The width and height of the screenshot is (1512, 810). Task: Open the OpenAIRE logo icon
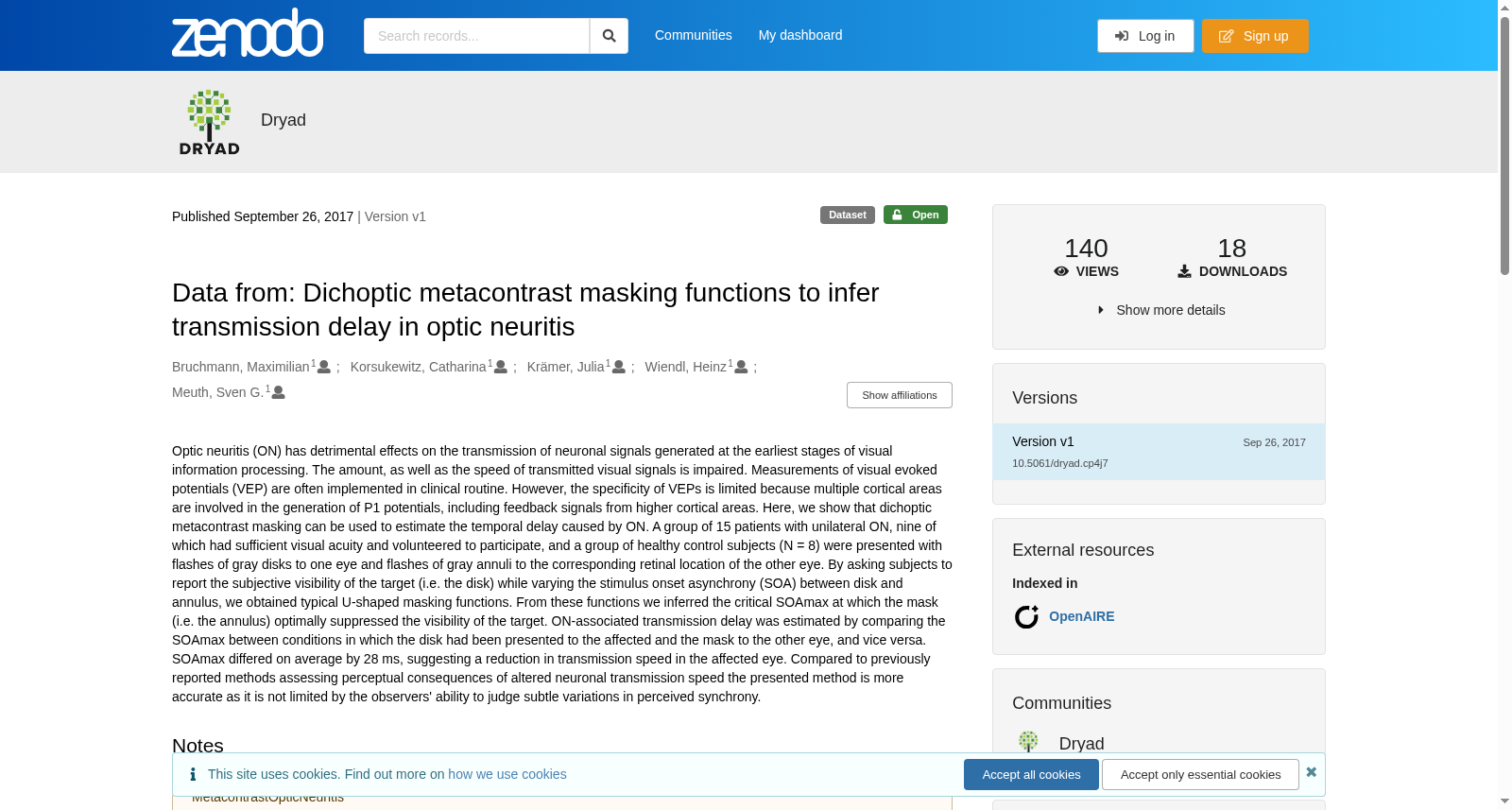(1026, 616)
